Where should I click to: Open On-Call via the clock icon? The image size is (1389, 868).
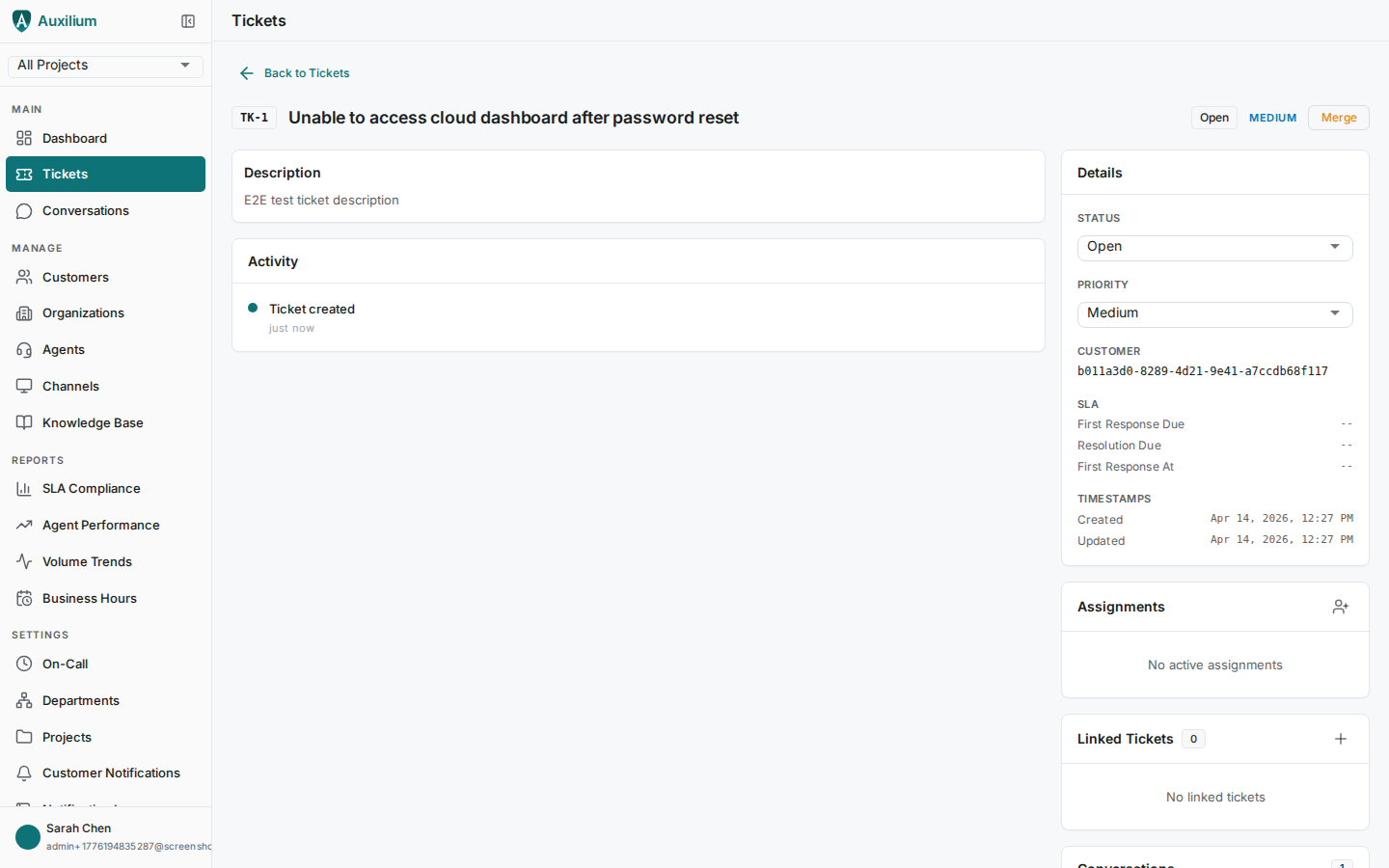coord(23,664)
